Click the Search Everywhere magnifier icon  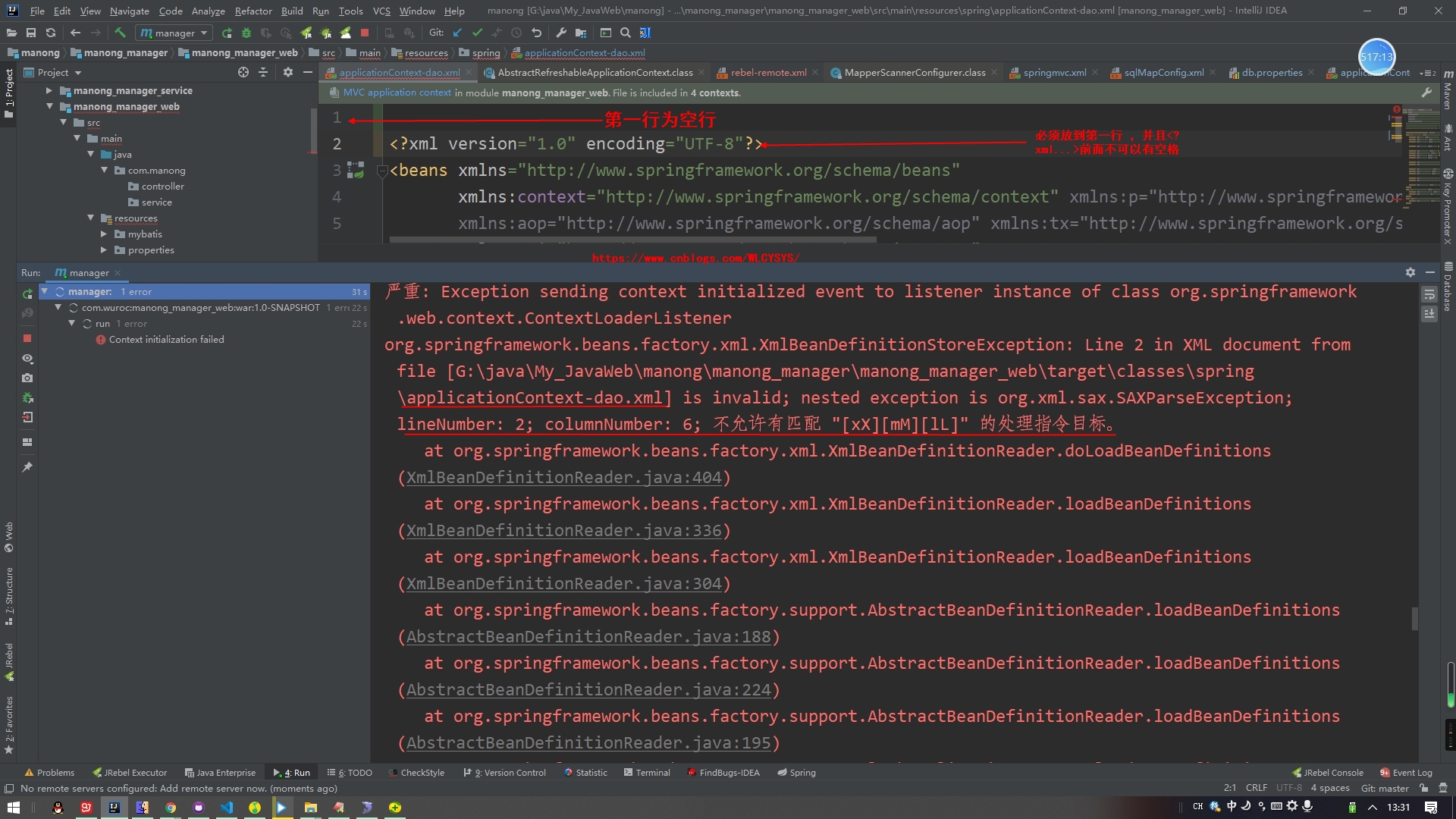626,33
